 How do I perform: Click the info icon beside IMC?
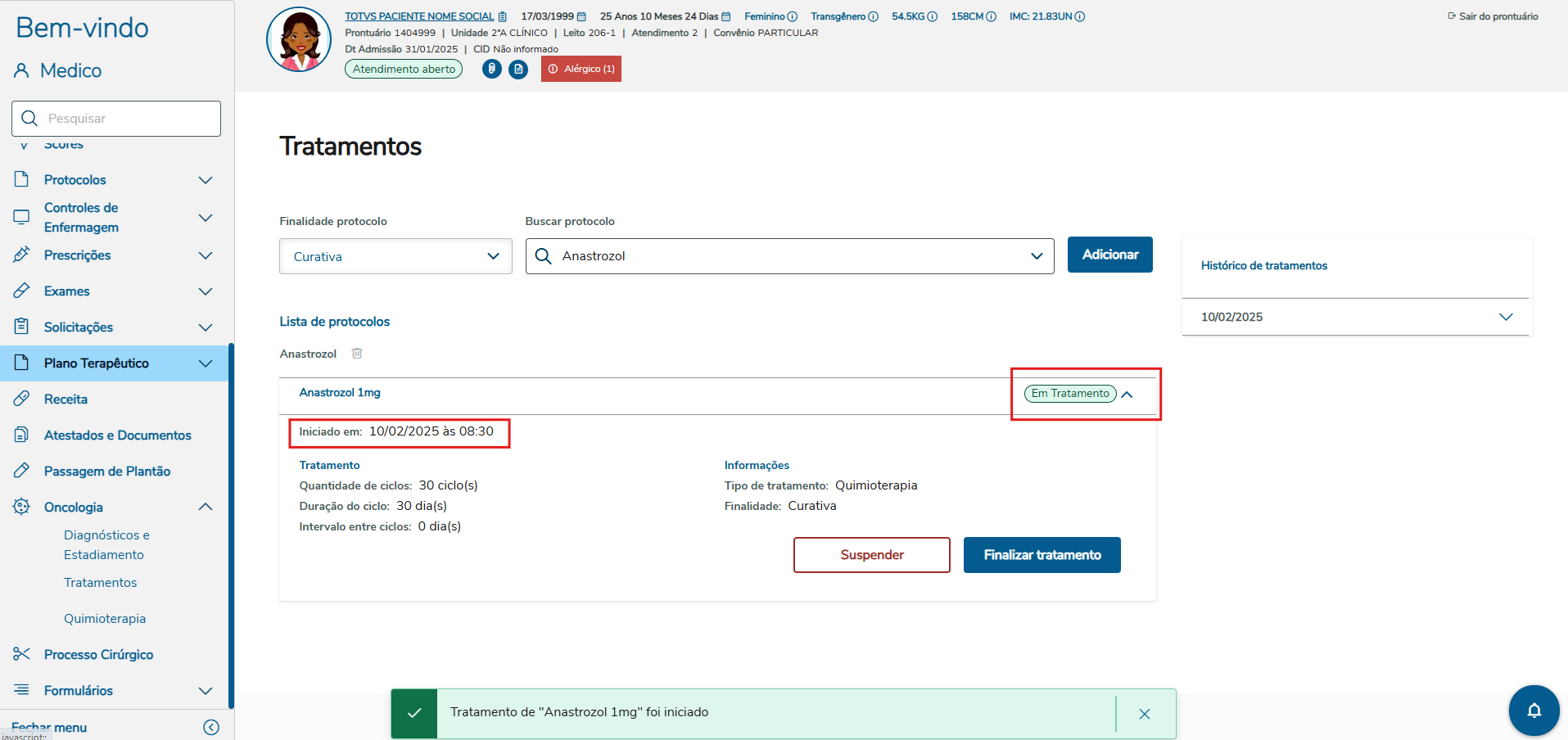click(1080, 16)
